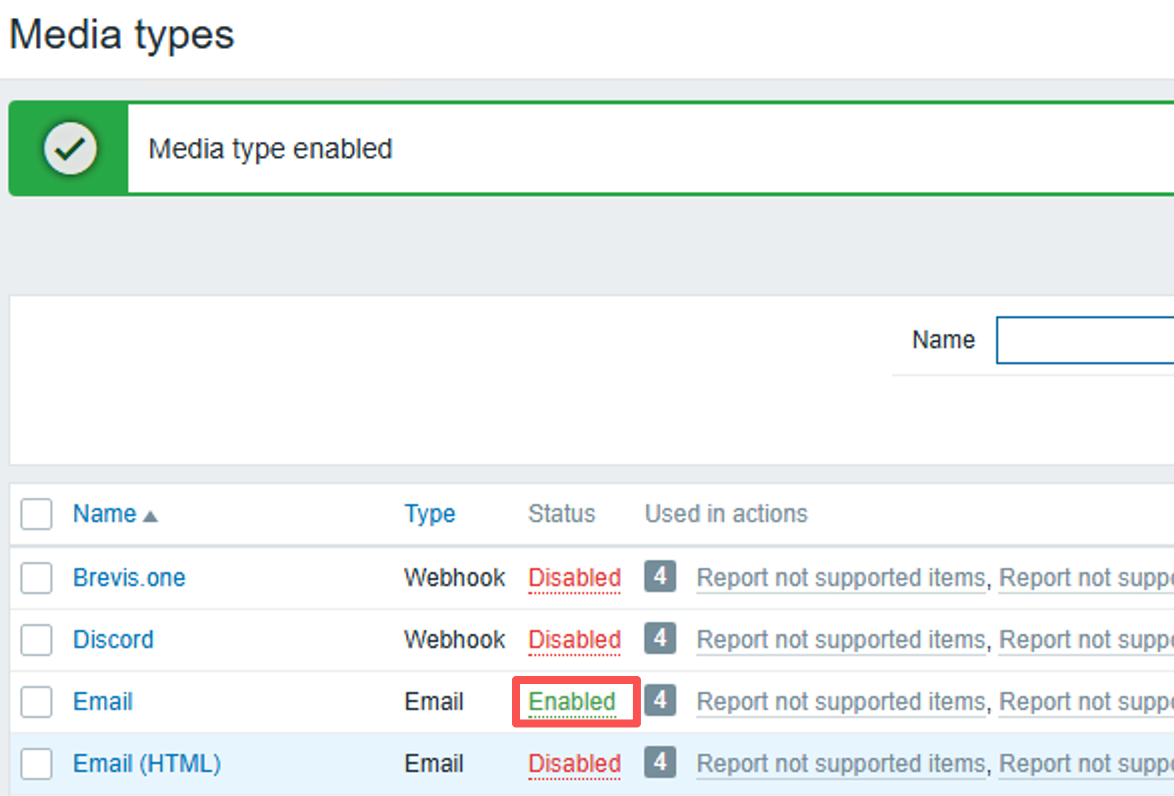Screen dimensions: 1174x796
Task: Tick the select-all checkbox in table header
Action: coord(37,515)
